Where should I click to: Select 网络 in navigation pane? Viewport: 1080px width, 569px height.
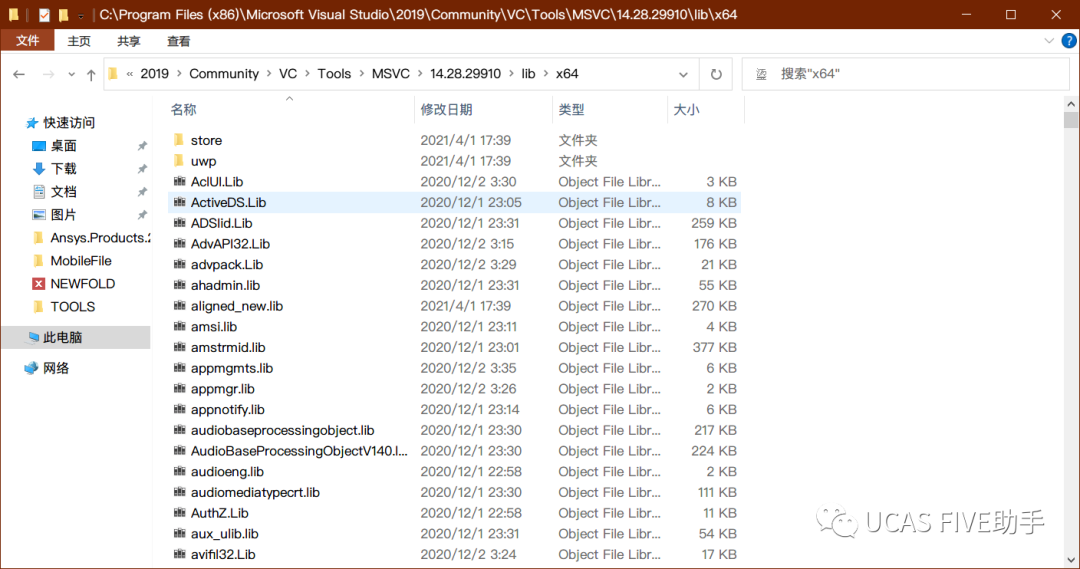[56, 368]
